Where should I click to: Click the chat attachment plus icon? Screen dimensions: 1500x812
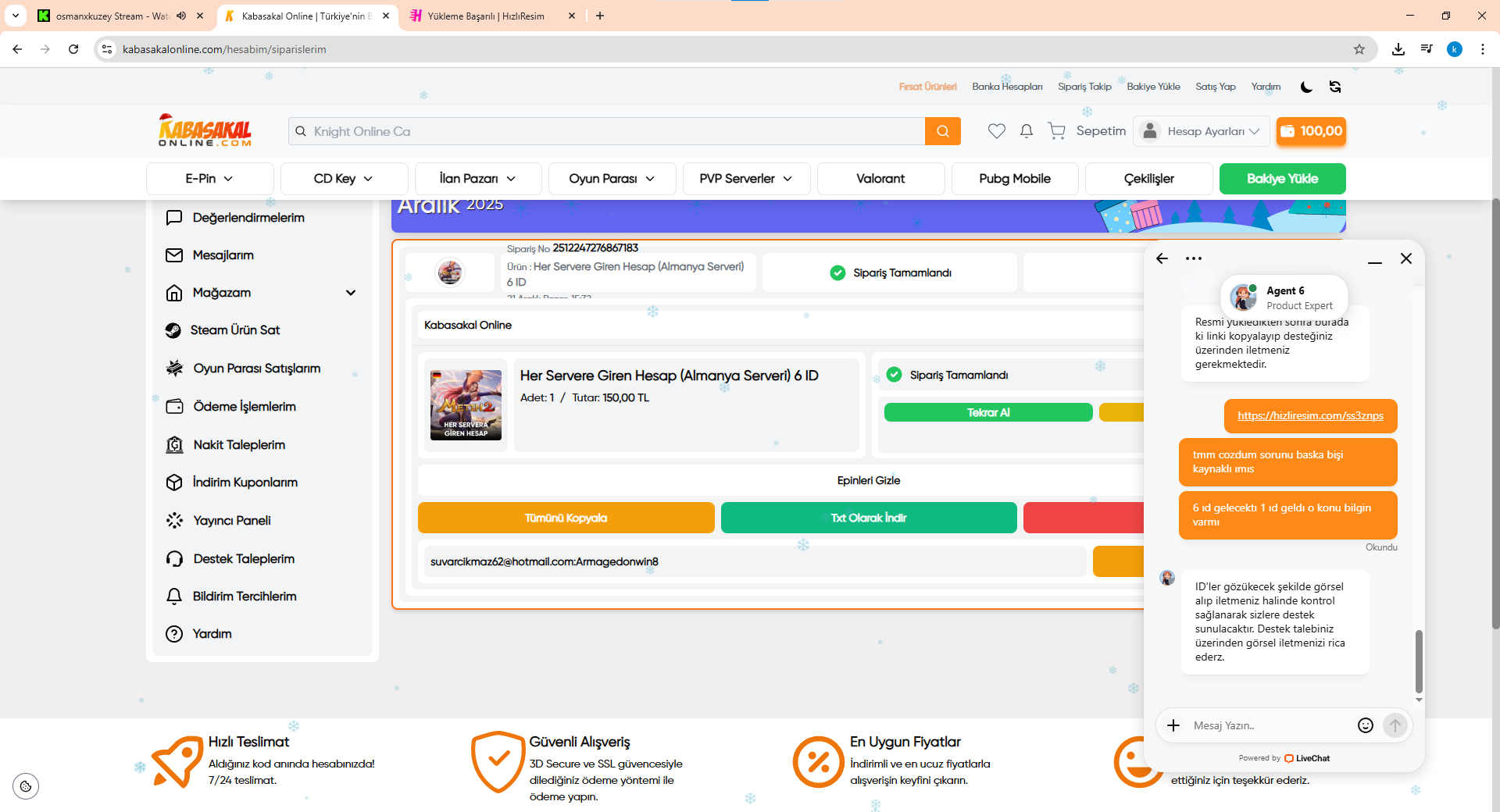click(x=1173, y=725)
